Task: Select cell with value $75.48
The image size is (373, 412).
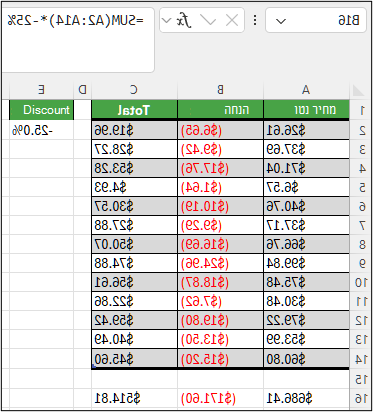Action: click(306, 282)
